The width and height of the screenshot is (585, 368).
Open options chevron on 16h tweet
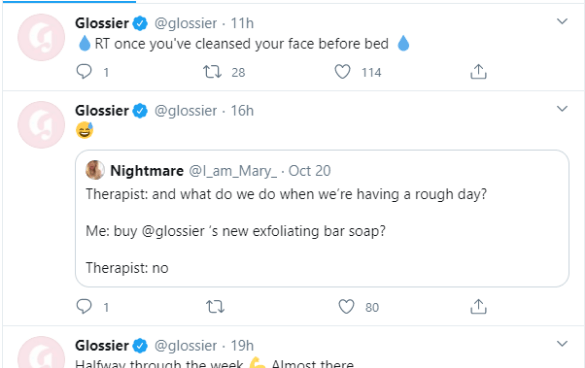562,109
